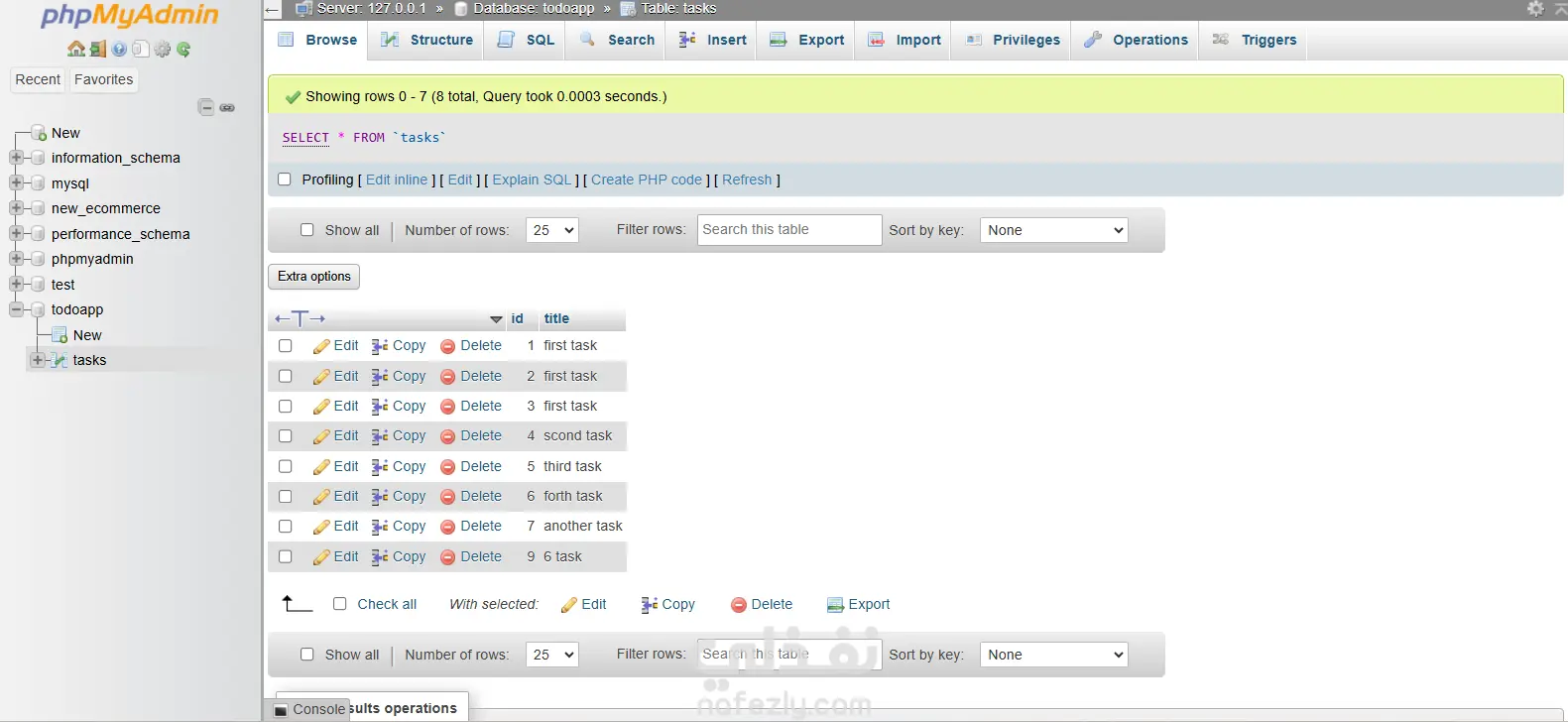Image resolution: width=1568 pixels, height=722 pixels.
Task: Reload navigation panel with green arrow icon
Action: click(183, 49)
